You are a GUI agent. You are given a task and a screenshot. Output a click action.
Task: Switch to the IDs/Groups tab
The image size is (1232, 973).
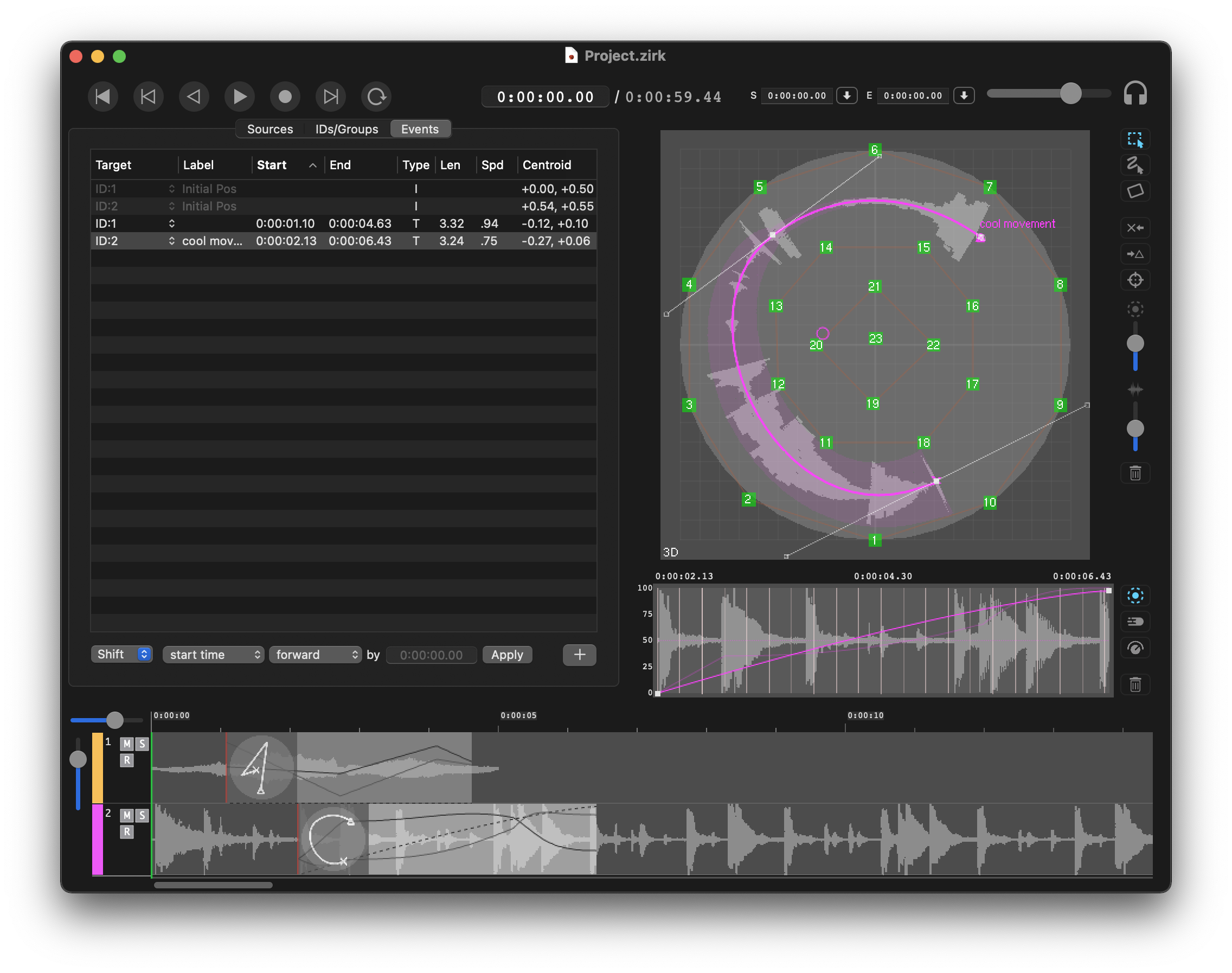tap(347, 129)
